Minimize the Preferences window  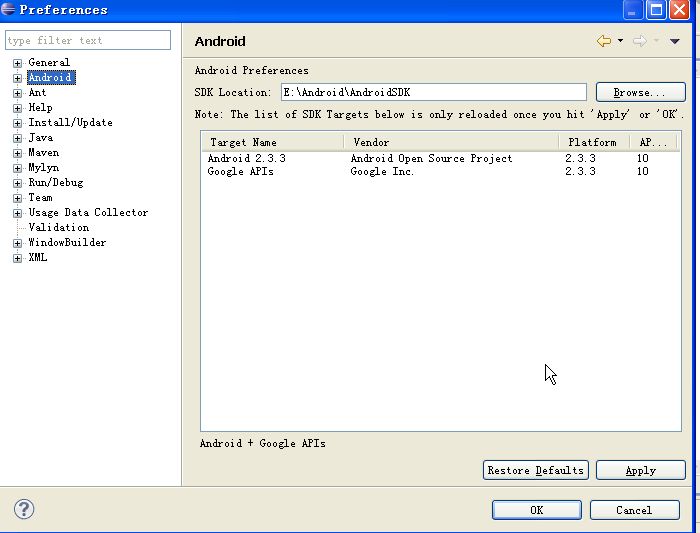(633, 10)
